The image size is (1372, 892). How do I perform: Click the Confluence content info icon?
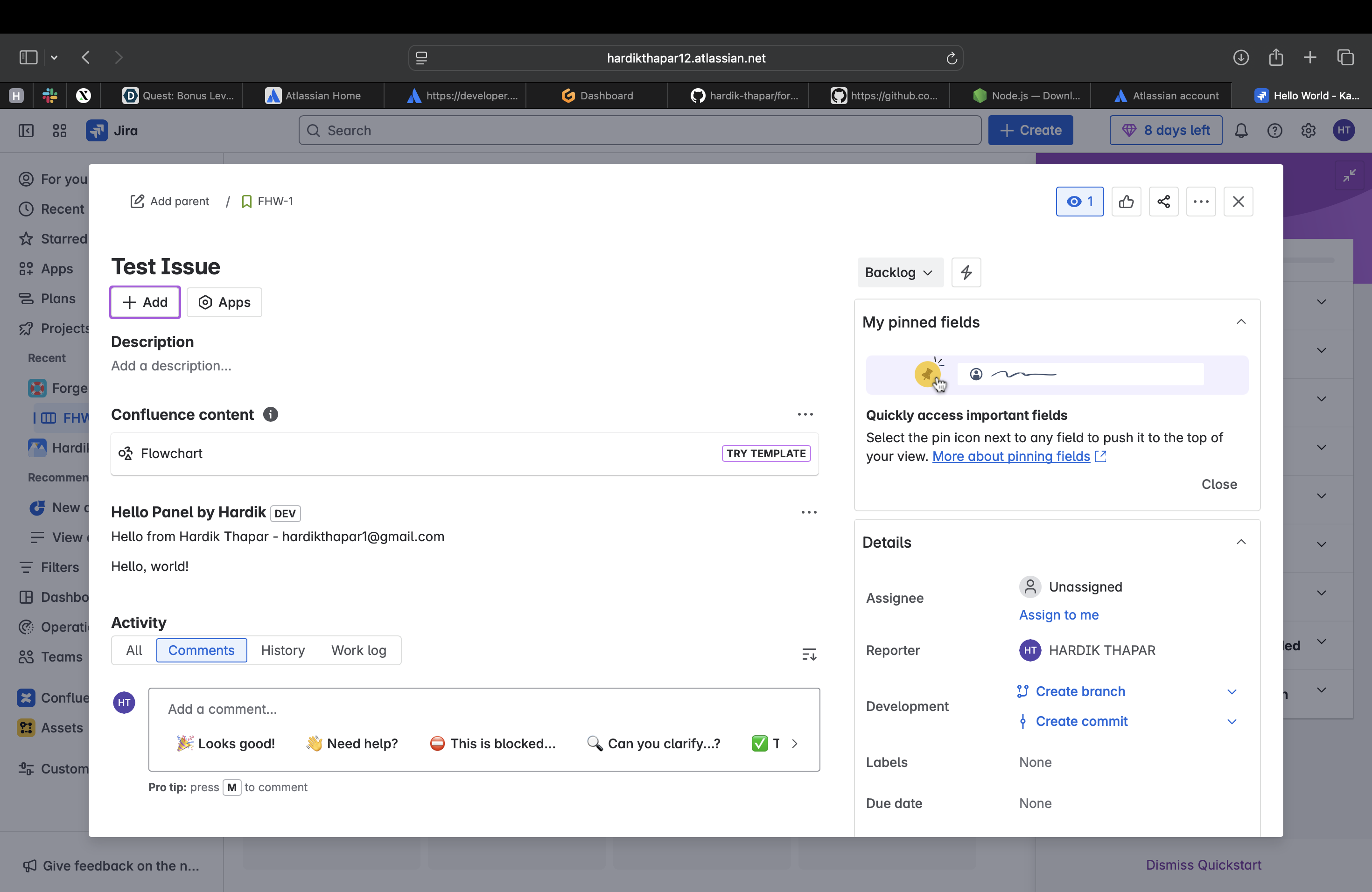[270, 414]
